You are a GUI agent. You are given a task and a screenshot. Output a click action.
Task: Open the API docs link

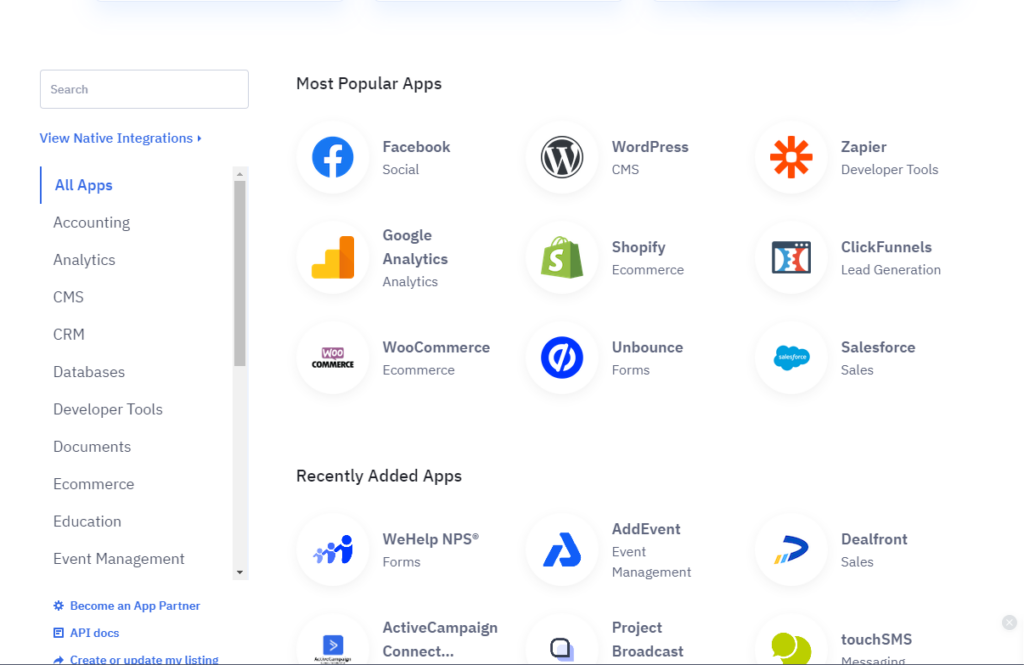95,632
